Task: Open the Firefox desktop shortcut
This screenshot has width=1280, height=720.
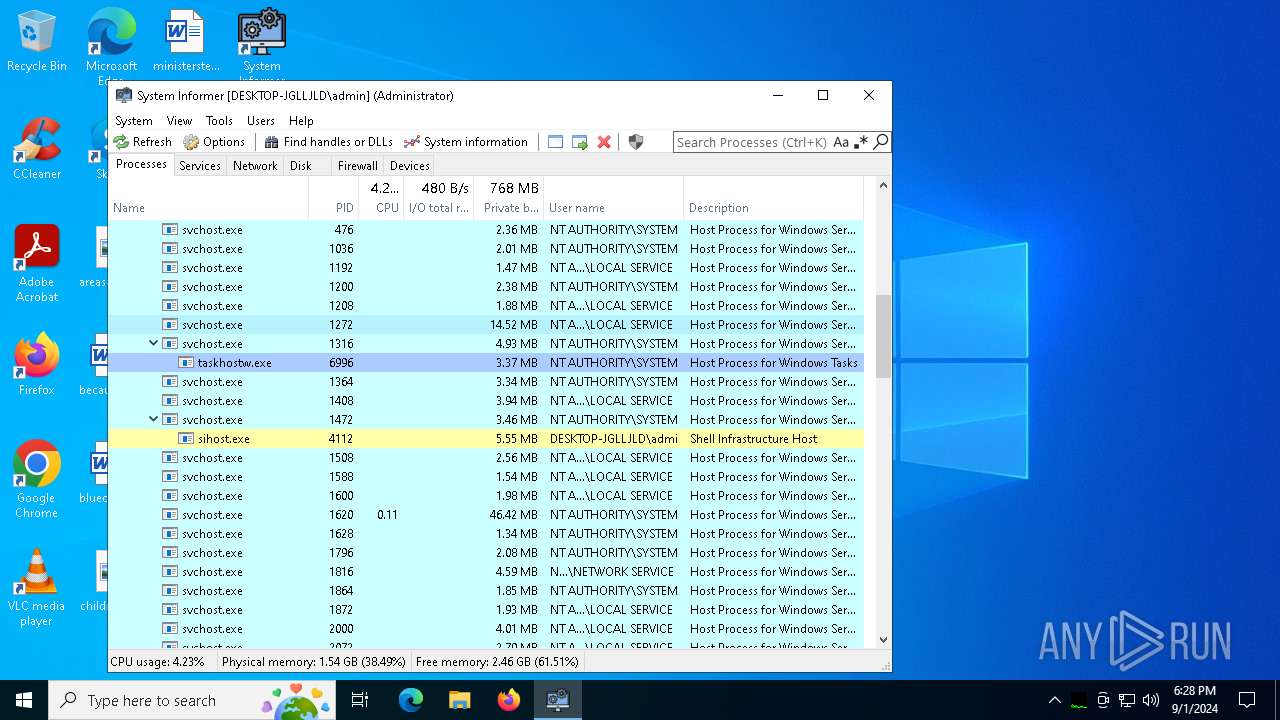Action: (37, 365)
